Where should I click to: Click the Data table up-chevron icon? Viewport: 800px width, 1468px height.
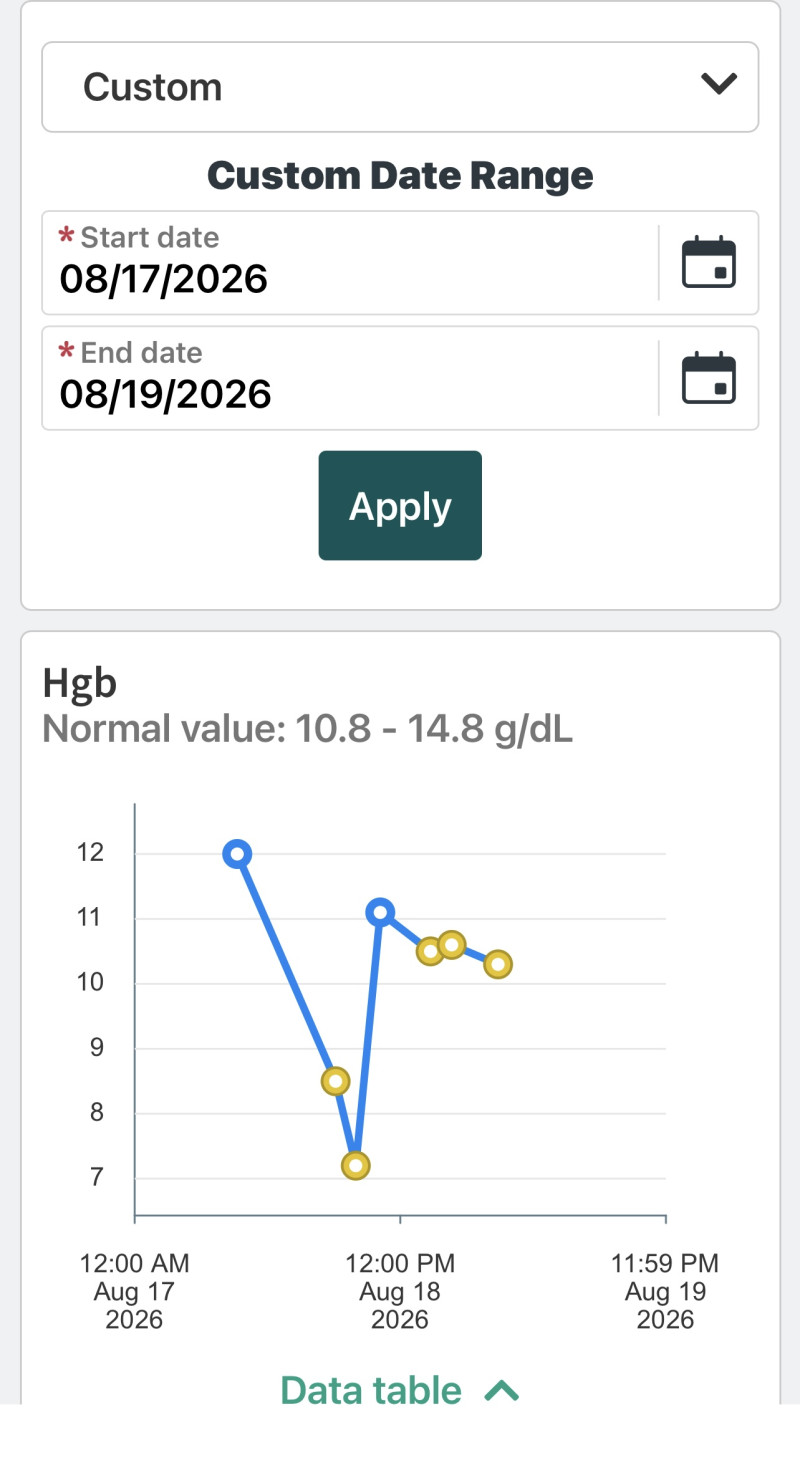click(x=502, y=1390)
